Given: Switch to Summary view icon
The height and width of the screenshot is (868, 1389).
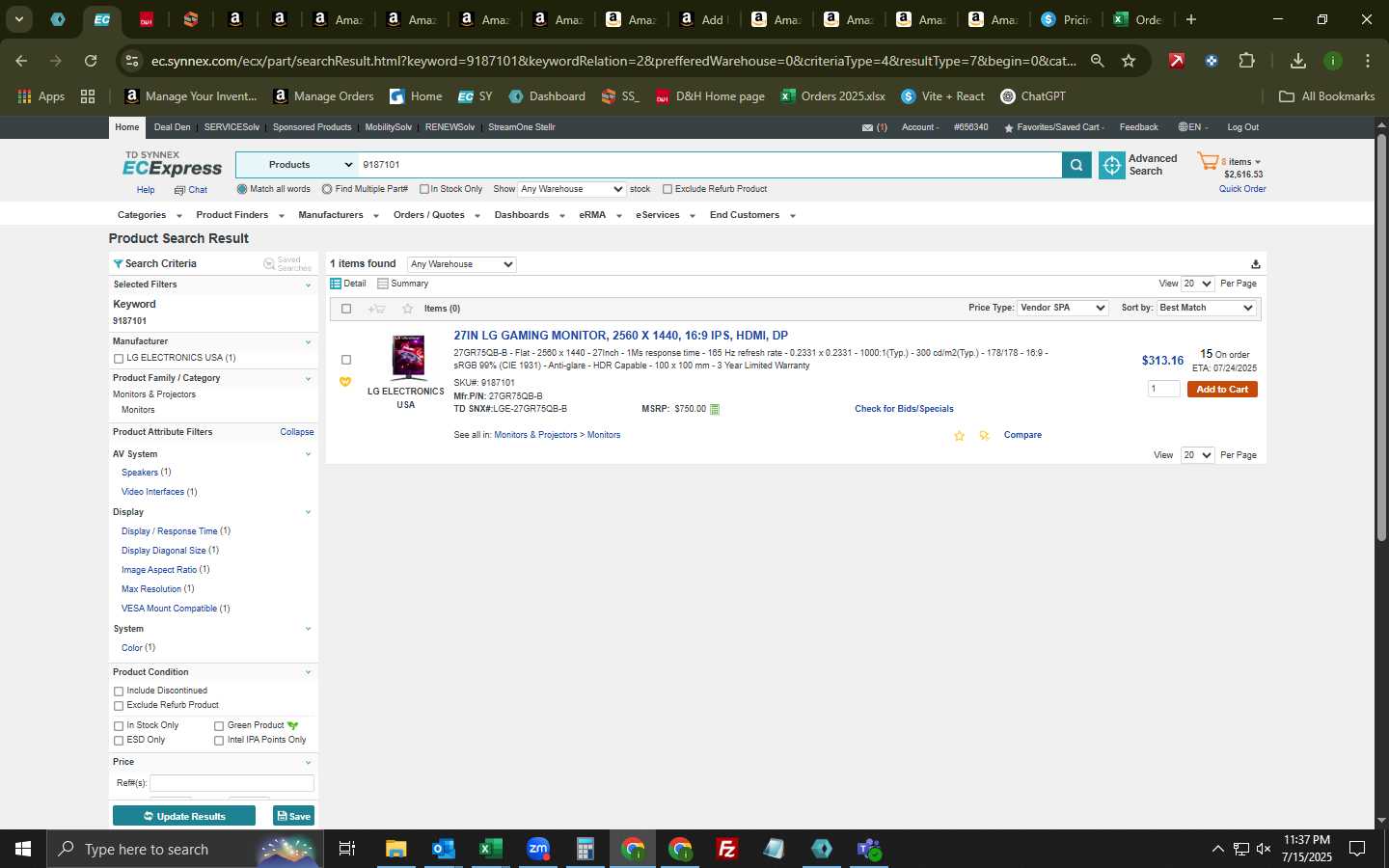Looking at the screenshot, I should (383, 284).
